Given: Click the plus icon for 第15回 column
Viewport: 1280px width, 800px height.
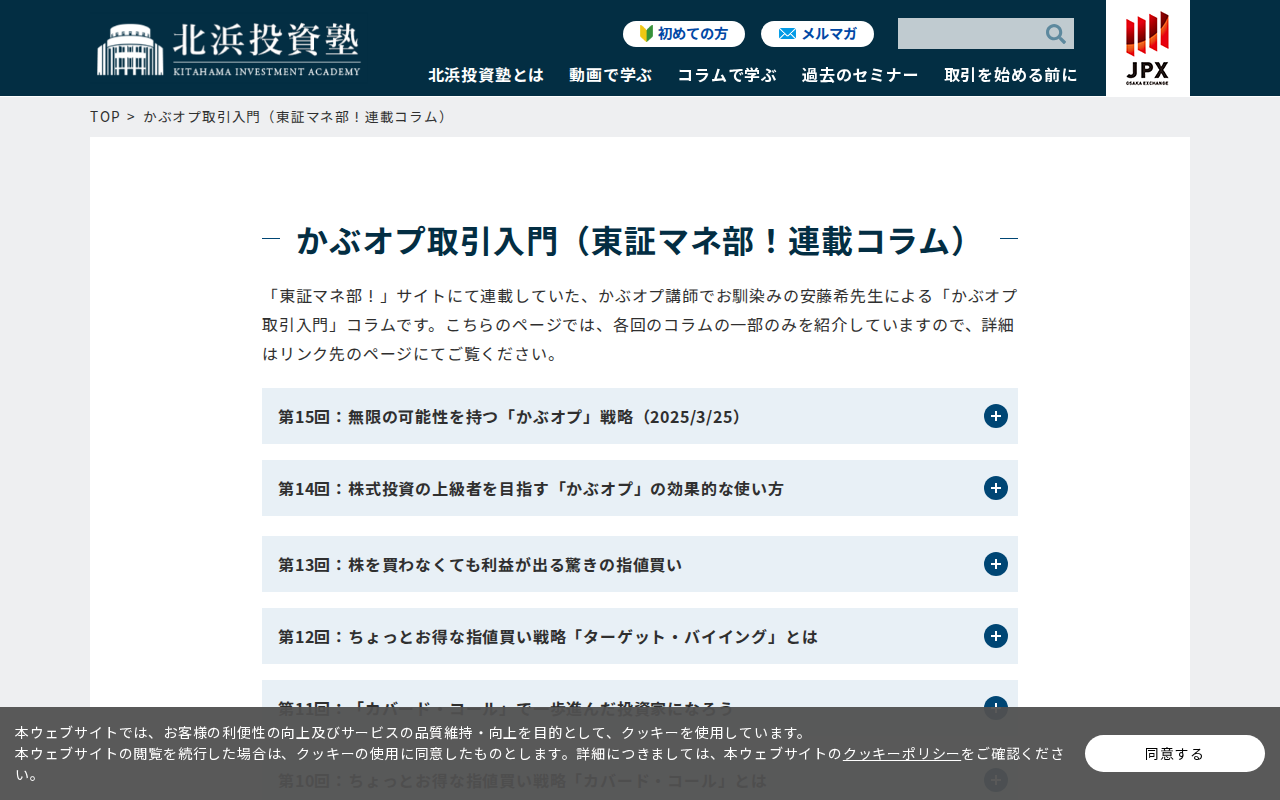Looking at the screenshot, I should click(x=996, y=416).
